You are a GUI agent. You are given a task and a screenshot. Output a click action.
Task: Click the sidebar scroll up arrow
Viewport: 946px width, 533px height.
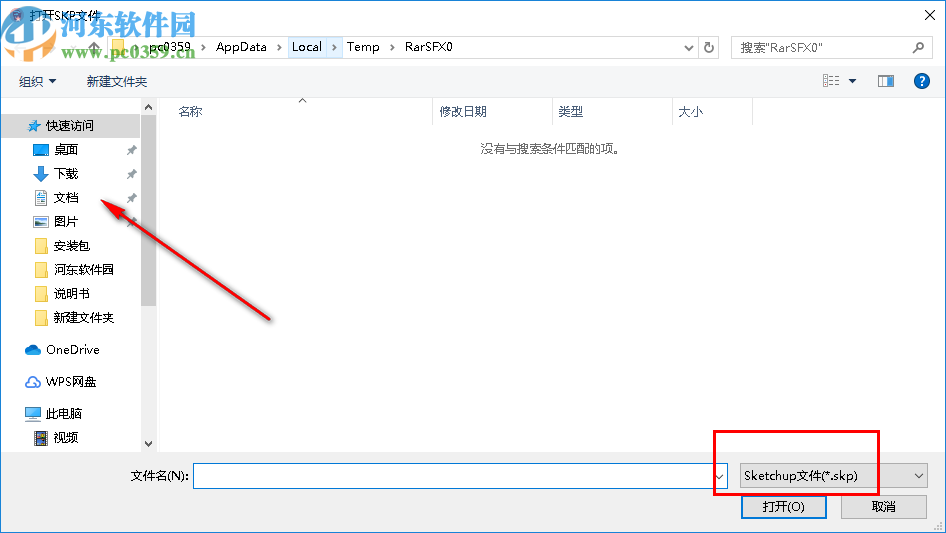[x=148, y=107]
